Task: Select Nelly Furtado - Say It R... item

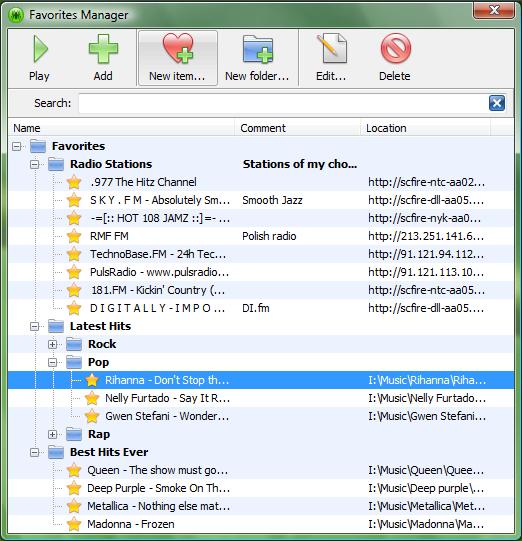Action: point(261,399)
